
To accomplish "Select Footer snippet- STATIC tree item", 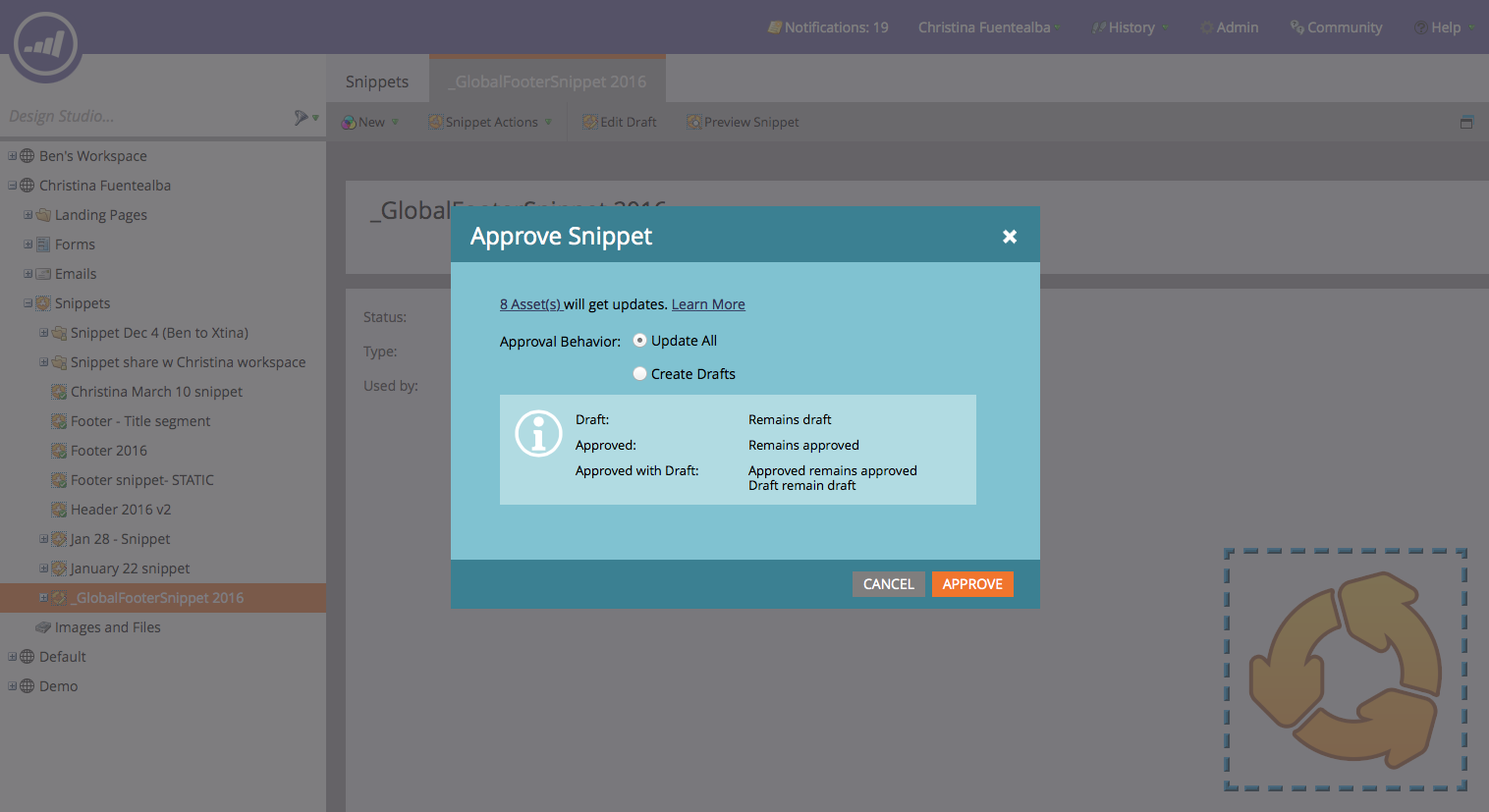I will (142, 480).
